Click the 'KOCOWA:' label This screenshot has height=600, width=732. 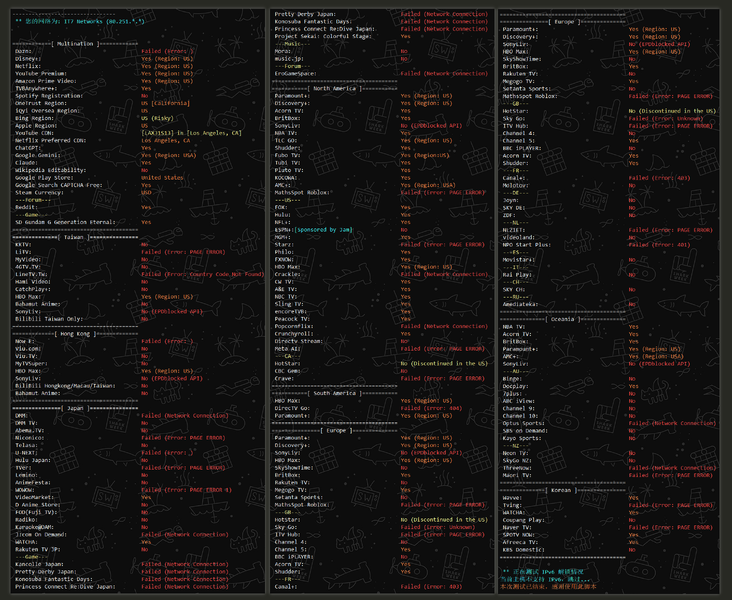[x=286, y=178]
